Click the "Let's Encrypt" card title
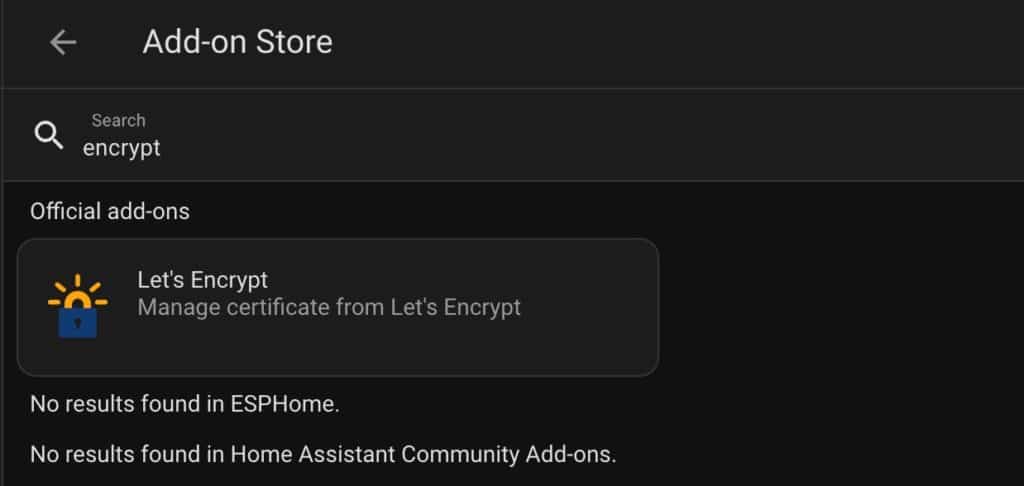This screenshot has width=1024, height=486. (x=202, y=280)
